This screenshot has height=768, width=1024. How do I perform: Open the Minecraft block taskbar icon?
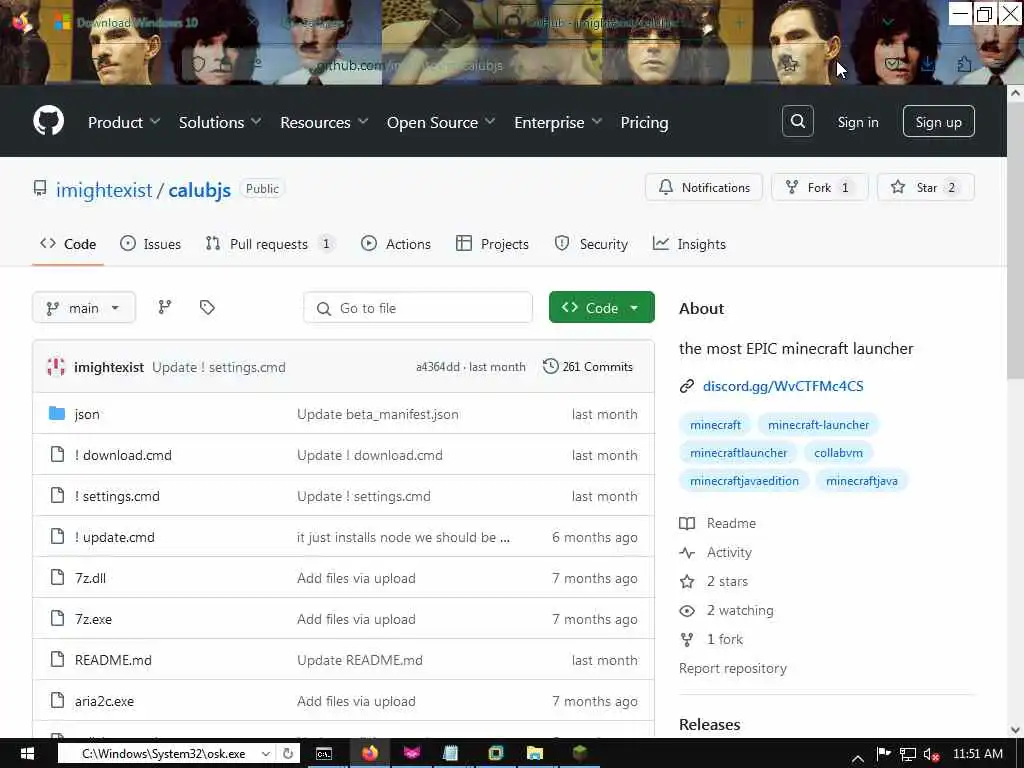coord(580,753)
